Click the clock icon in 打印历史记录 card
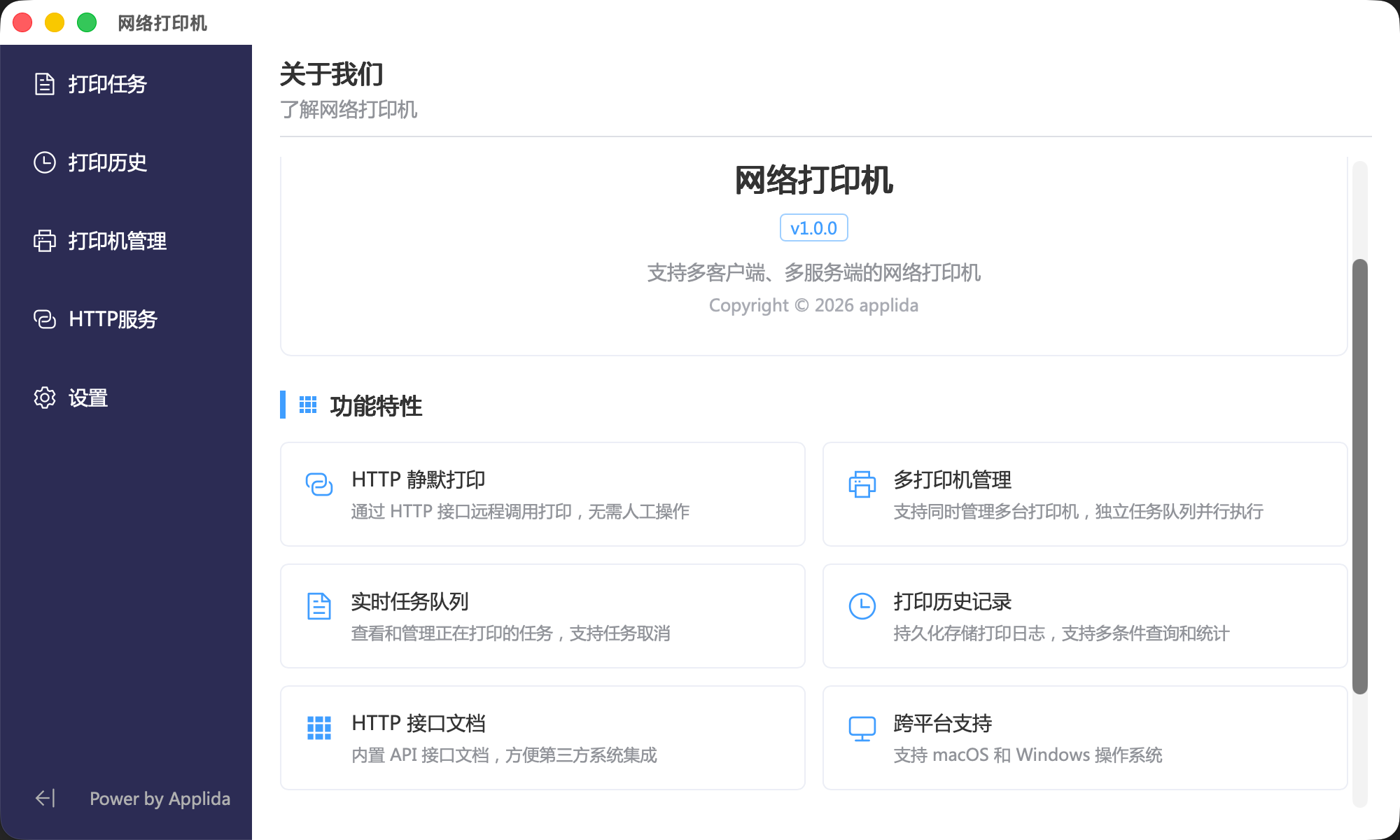1400x840 pixels. (x=862, y=606)
